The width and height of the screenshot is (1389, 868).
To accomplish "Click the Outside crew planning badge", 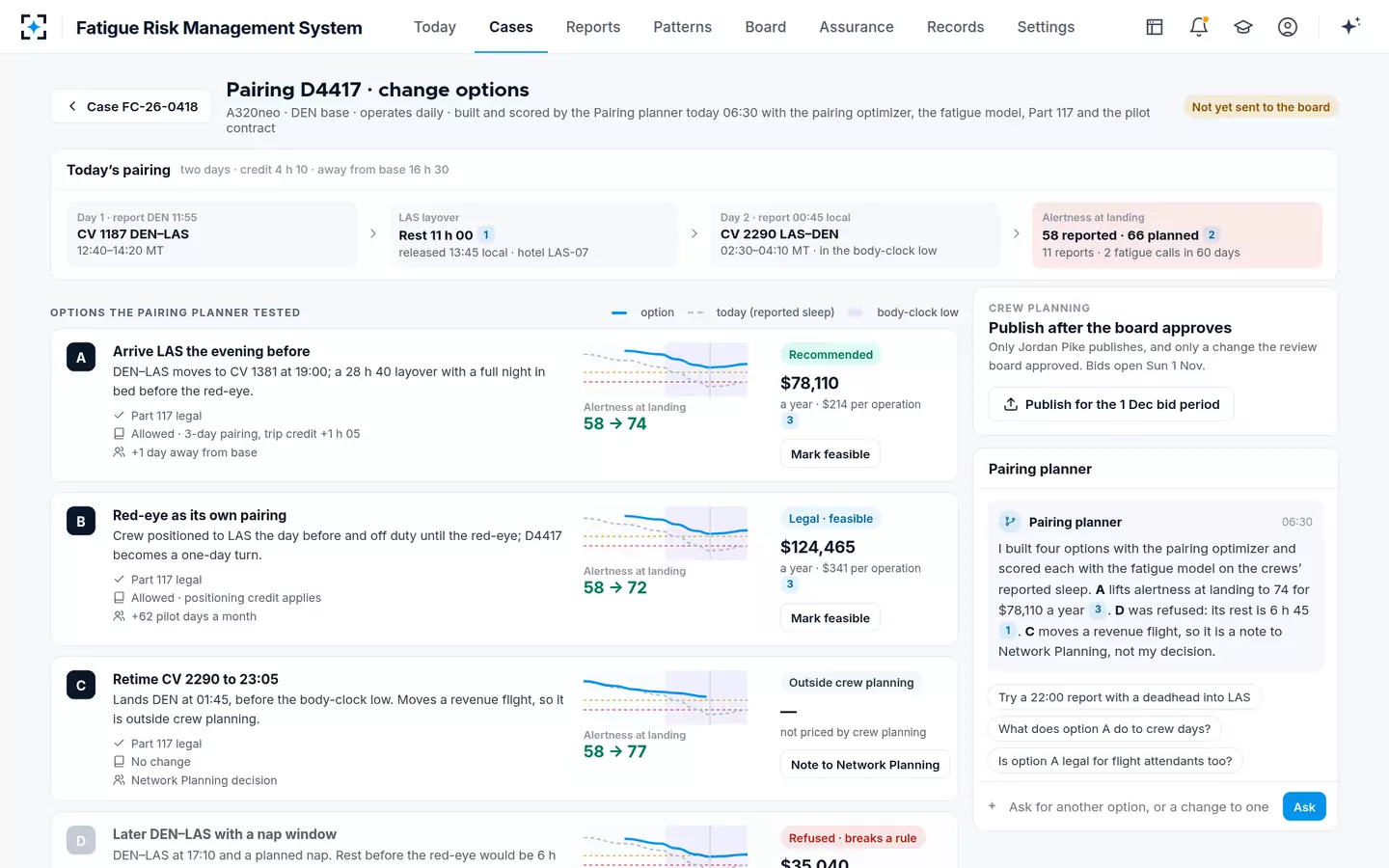I will click(x=852, y=682).
